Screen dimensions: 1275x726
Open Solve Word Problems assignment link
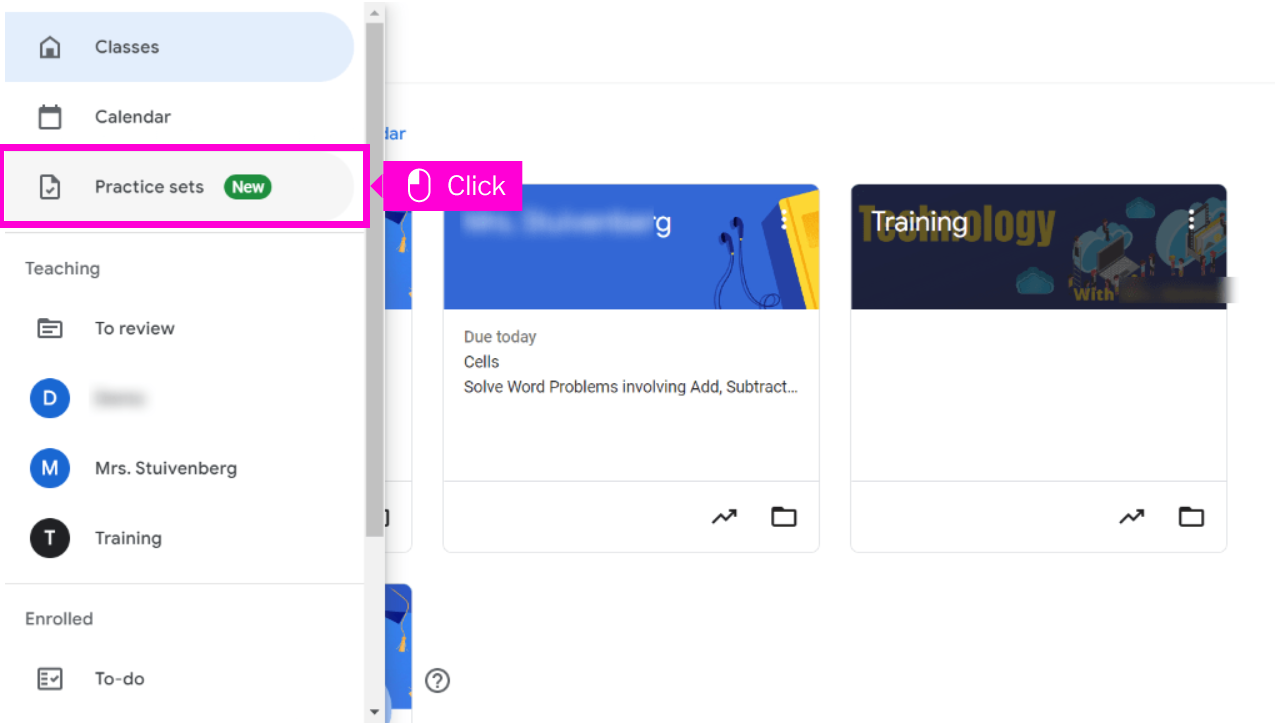(x=630, y=387)
